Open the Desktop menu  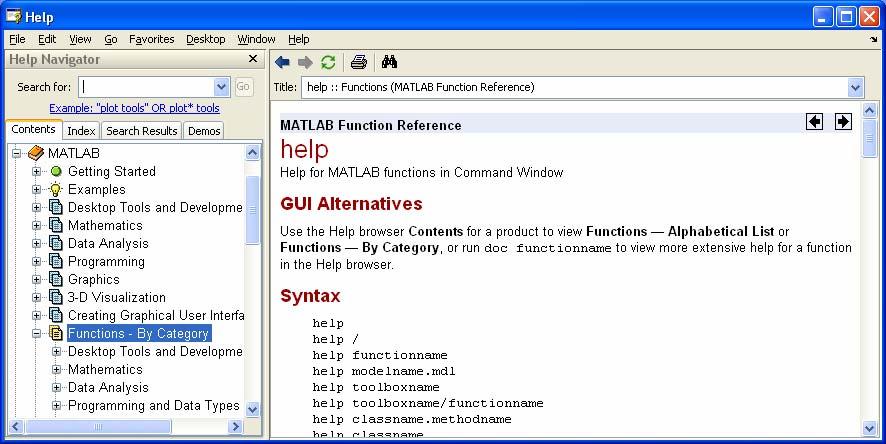(x=206, y=39)
